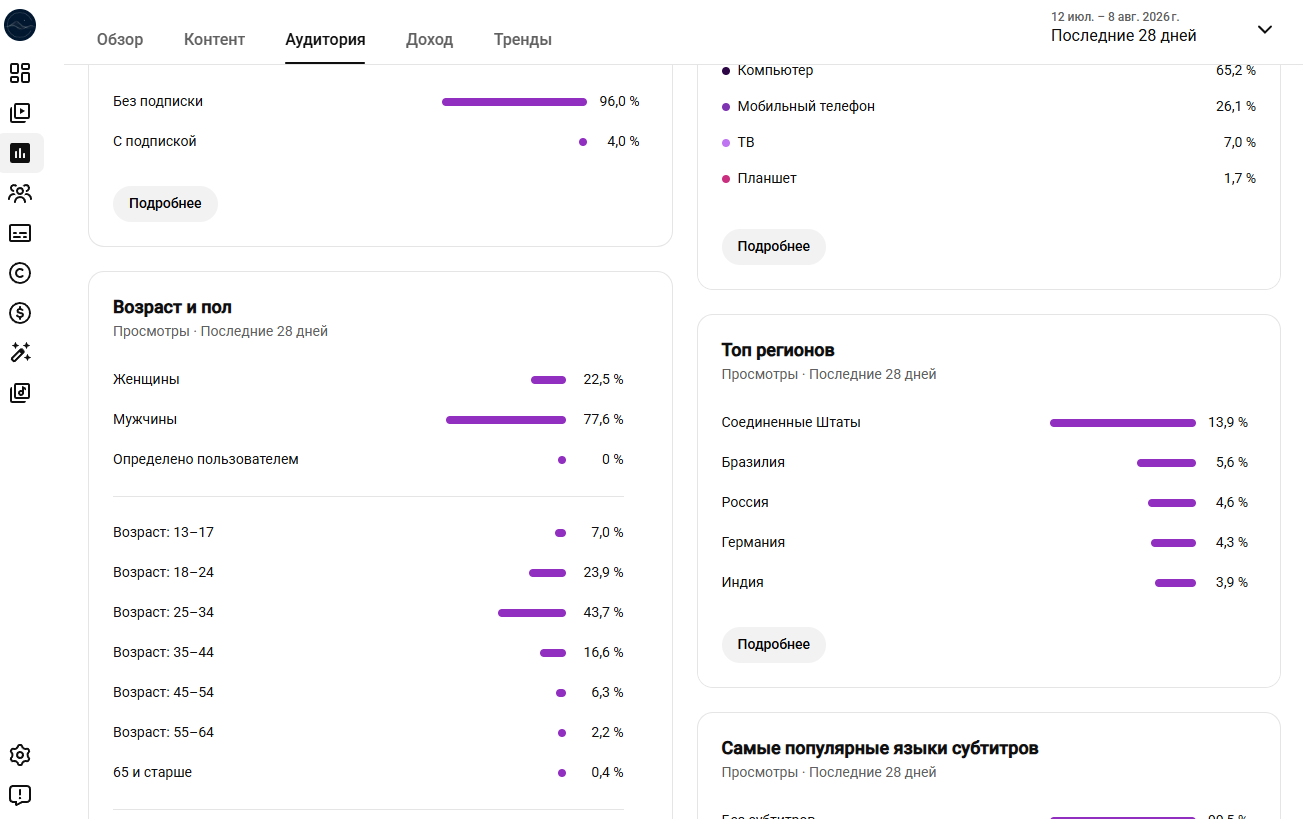Image resolution: width=1303 pixels, height=819 pixels.
Task: Open the Customization magic wand icon
Action: tap(20, 353)
